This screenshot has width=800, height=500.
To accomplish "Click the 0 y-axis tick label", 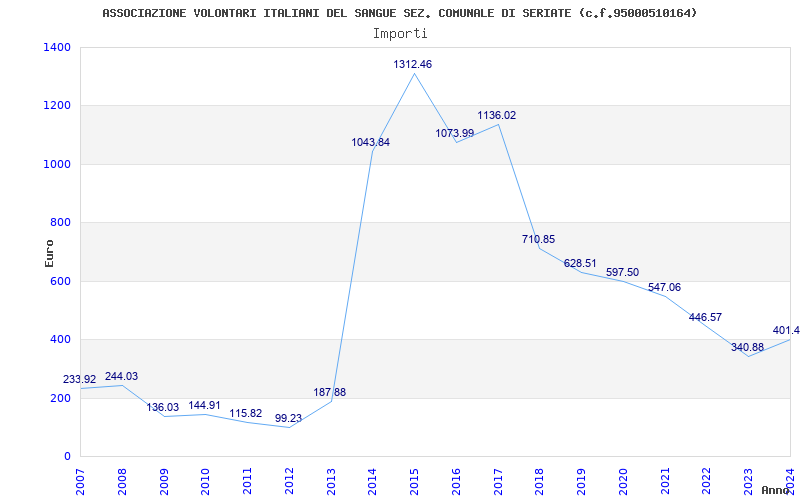I will 67,456.
